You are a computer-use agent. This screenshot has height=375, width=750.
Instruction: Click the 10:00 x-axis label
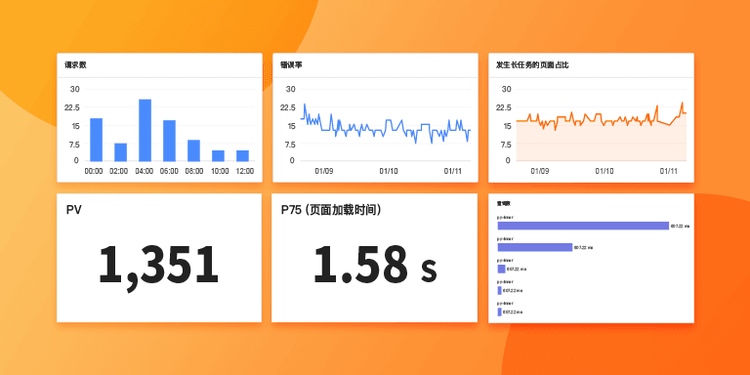[x=220, y=171]
